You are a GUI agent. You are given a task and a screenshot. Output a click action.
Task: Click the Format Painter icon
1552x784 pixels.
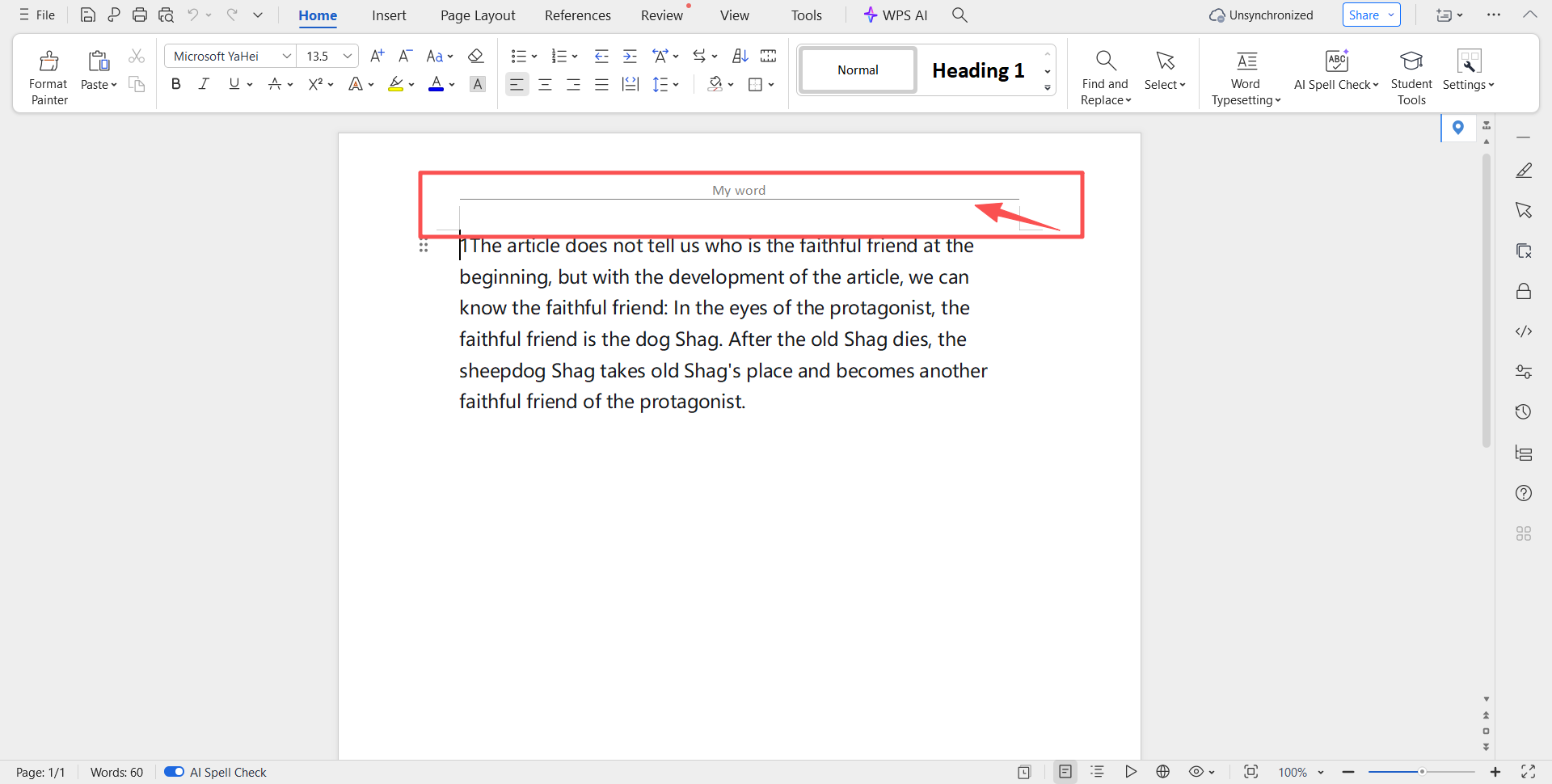click(48, 61)
